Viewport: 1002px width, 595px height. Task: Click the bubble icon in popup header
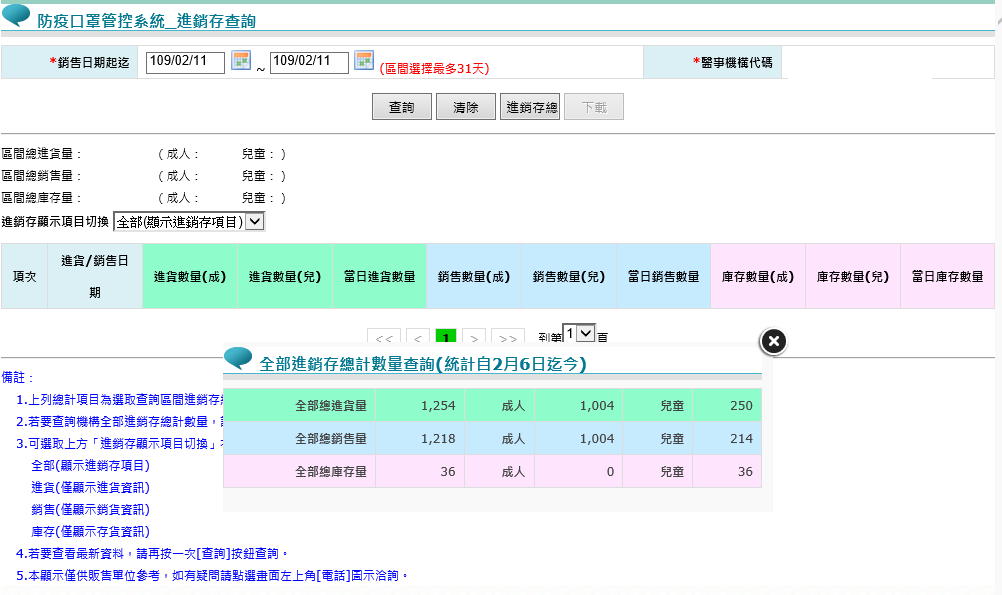click(238, 359)
